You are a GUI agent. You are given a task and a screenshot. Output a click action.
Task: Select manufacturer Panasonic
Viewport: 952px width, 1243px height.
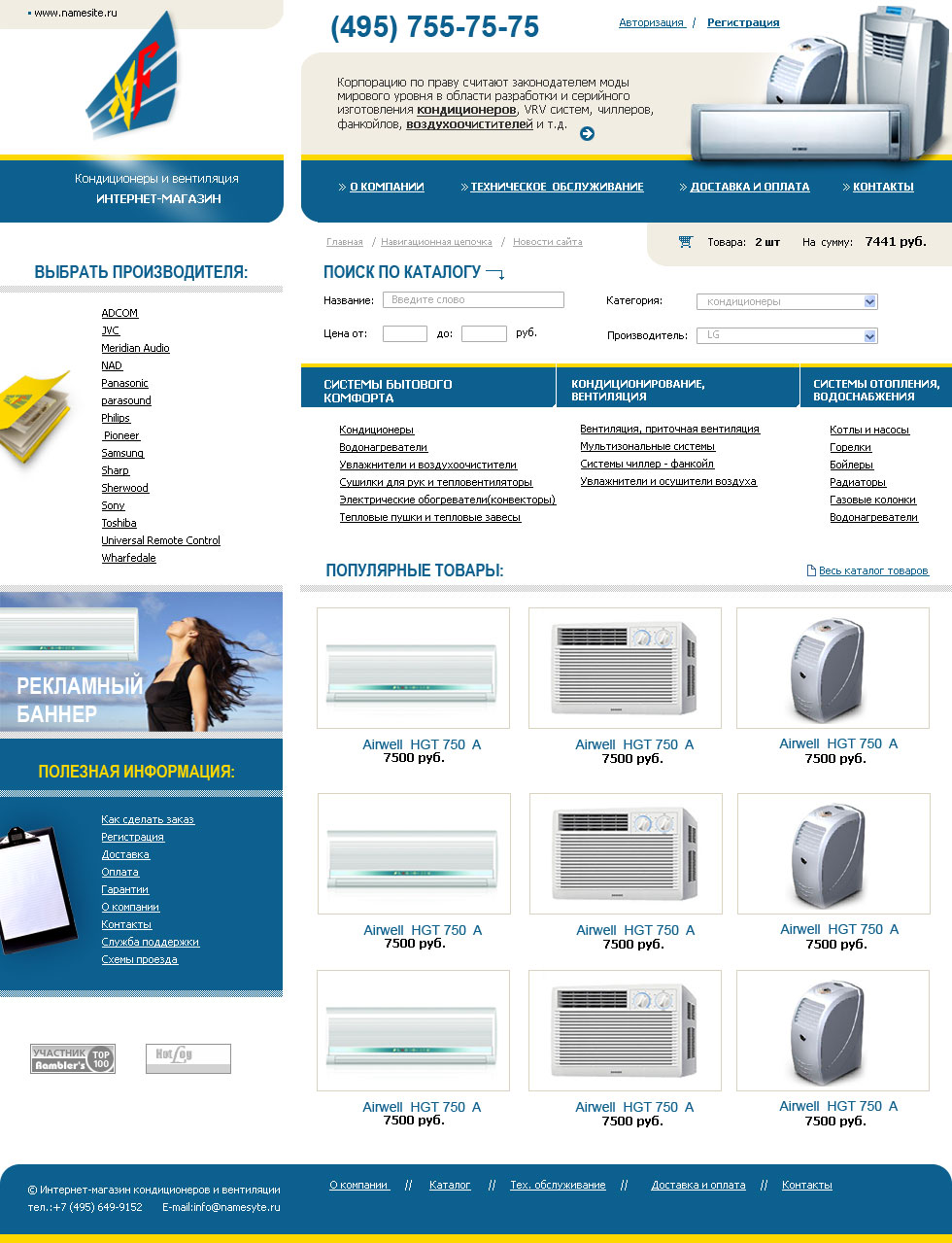(124, 383)
